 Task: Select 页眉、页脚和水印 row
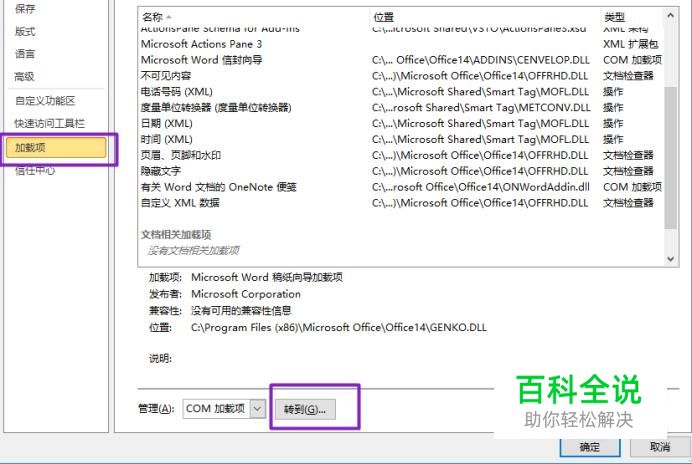[400, 155]
